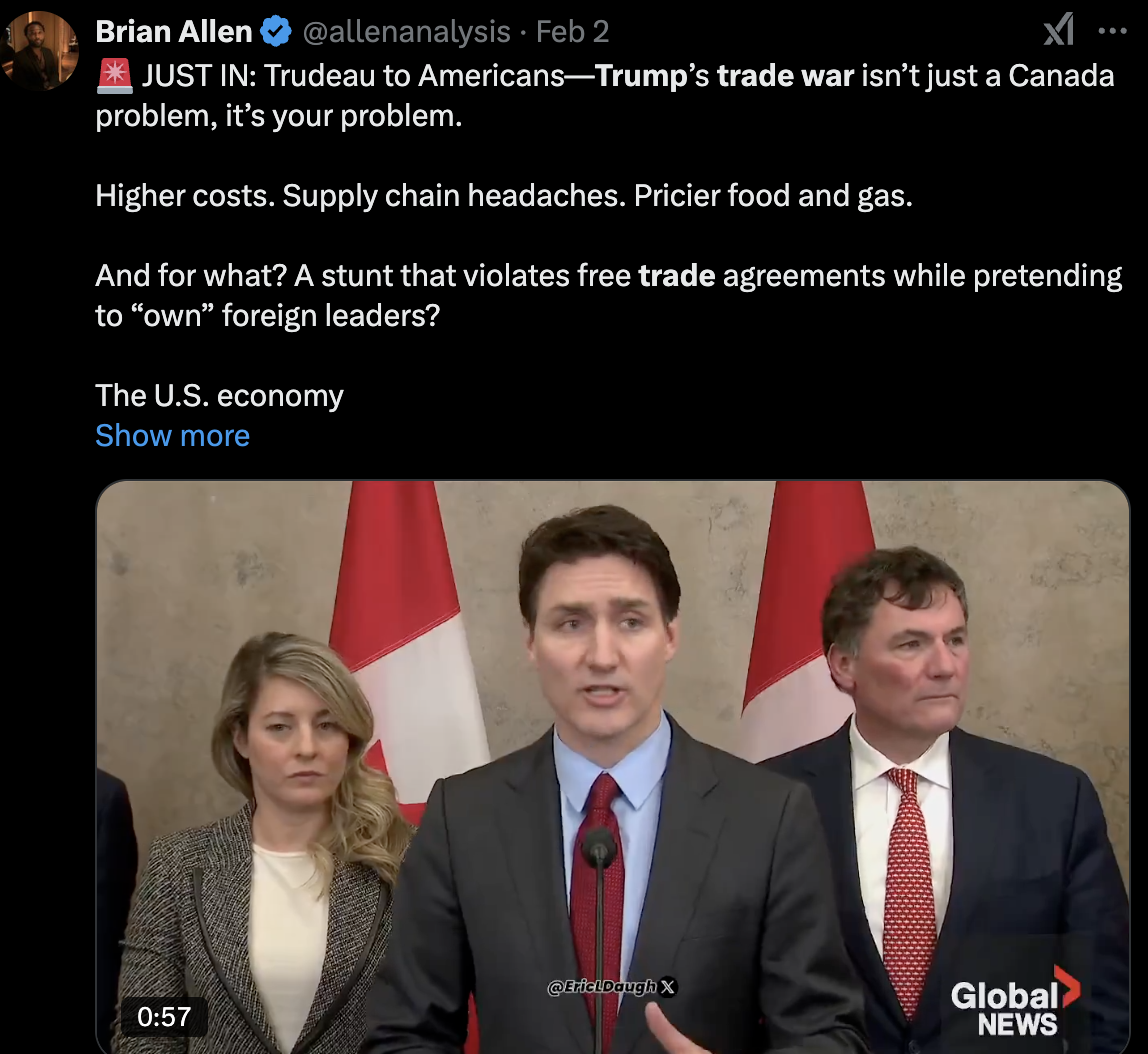Click the X logo beside @EricLDaugh
Screen dimensions: 1148x1054
(x=668, y=987)
